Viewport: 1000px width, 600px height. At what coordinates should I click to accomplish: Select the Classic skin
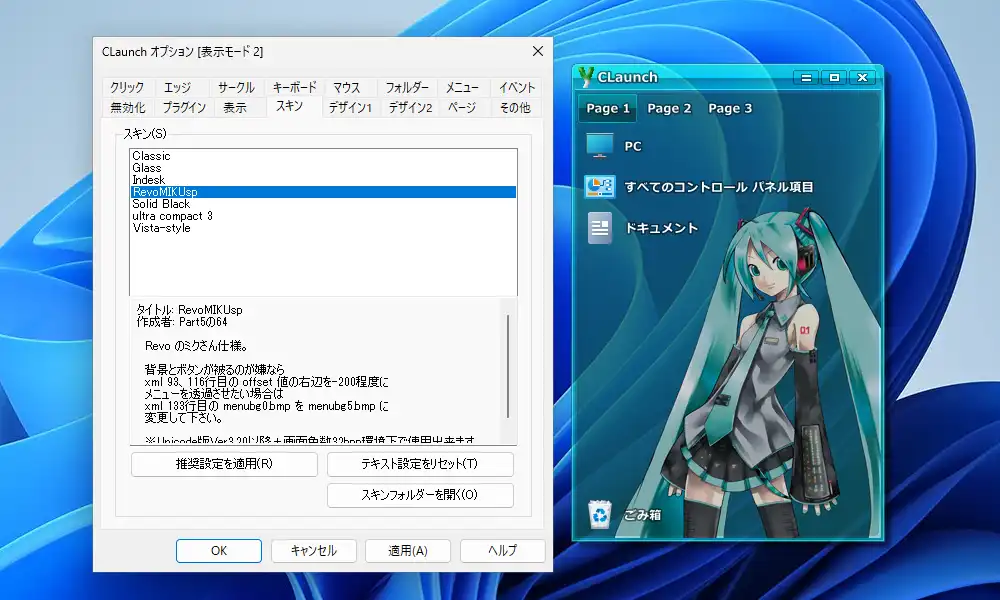[x=323, y=156]
